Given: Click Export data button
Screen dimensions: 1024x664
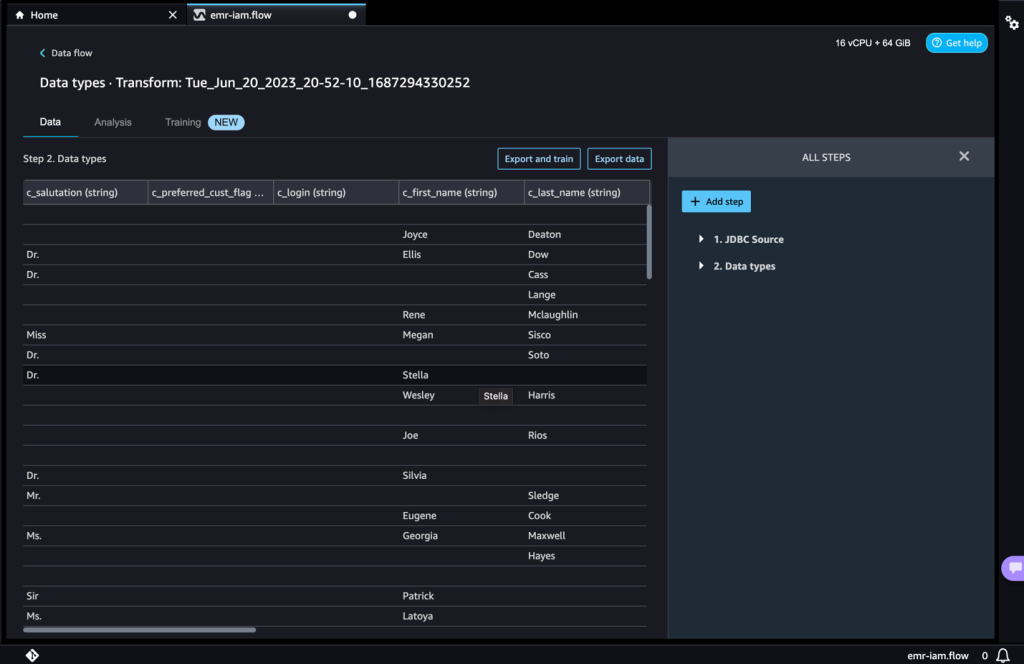Looking at the screenshot, I should [x=619, y=159].
